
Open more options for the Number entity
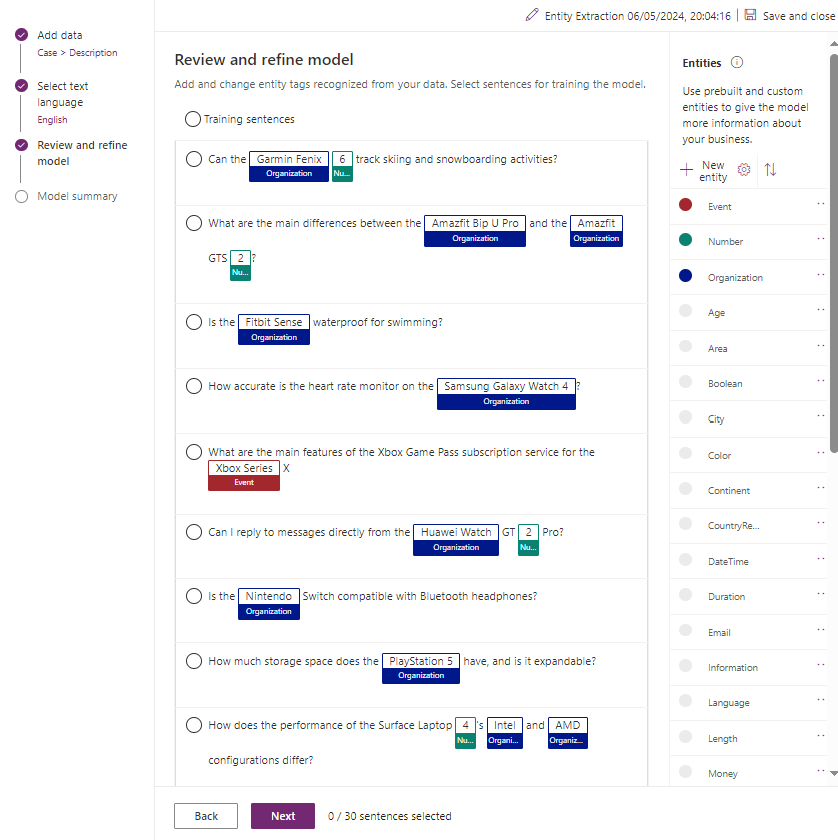tap(820, 239)
